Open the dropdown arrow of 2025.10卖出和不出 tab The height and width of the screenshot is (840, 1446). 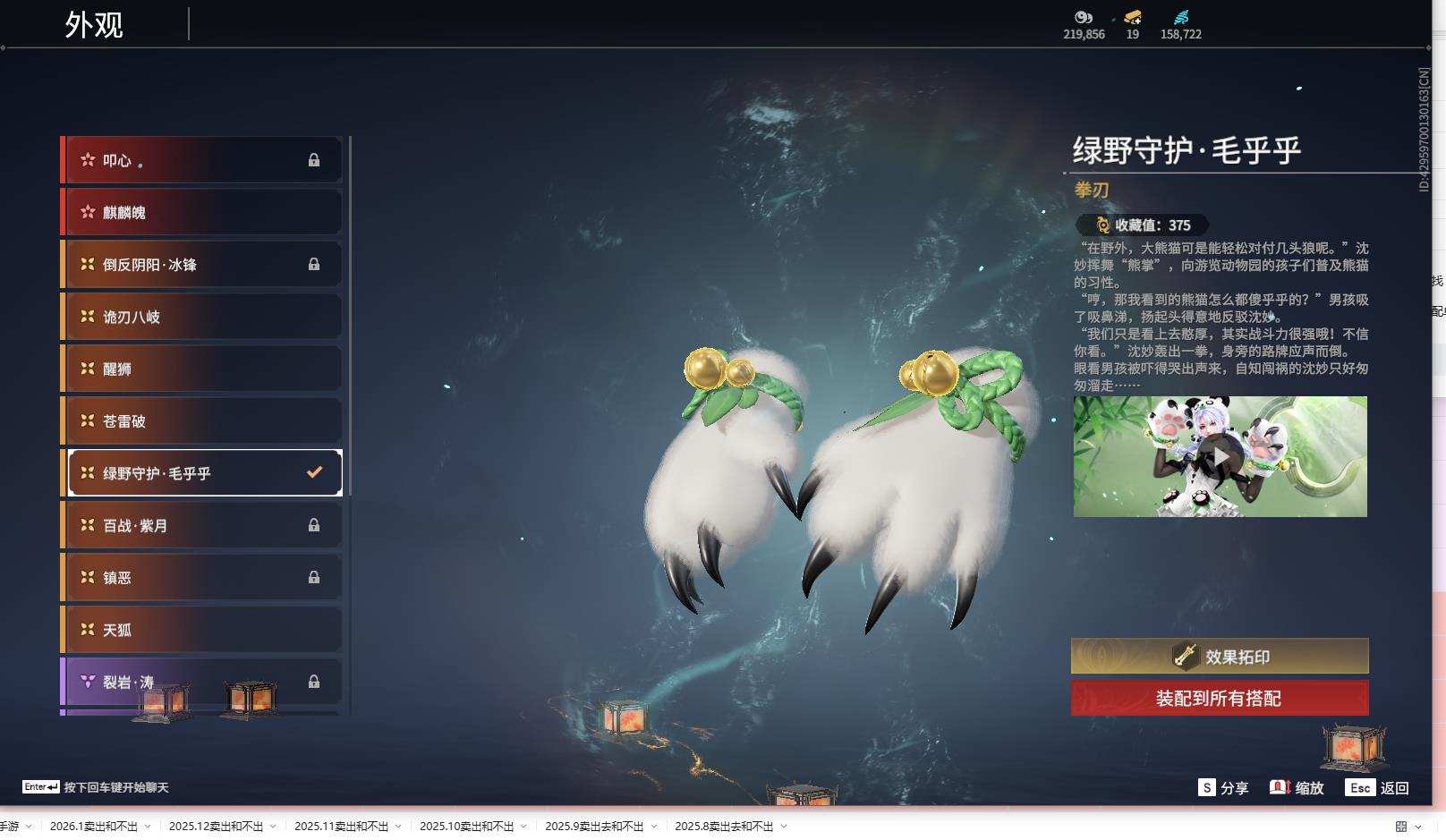tap(523, 827)
